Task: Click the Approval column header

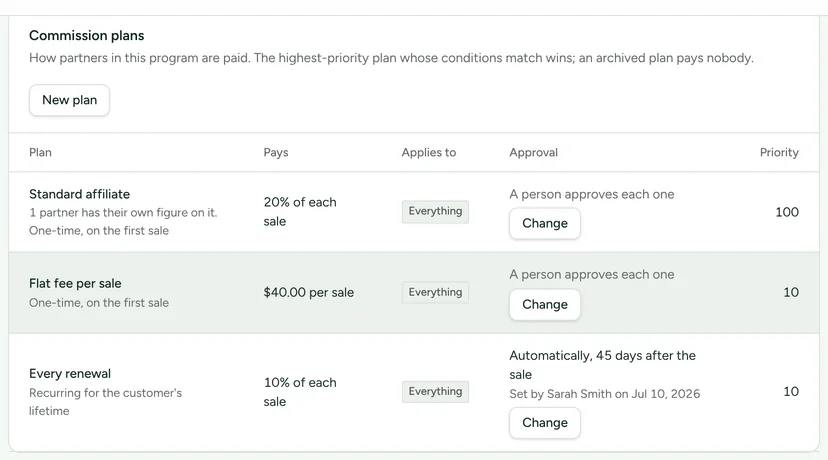Action: click(x=533, y=153)
